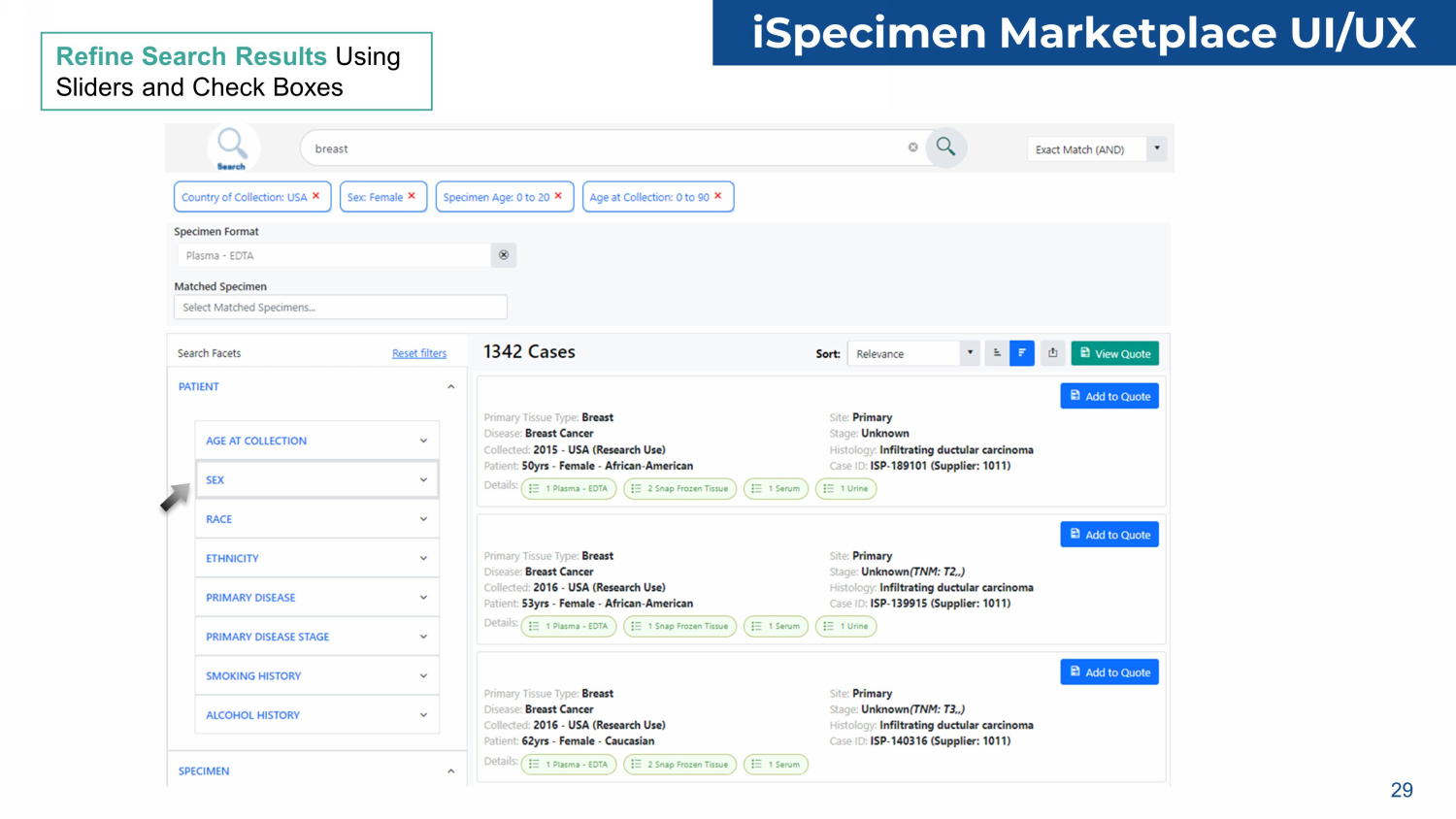The height and width of the screenshot is (819, 1456).
Task: Add case ISP-189101 to quote
Action: 1109,397
